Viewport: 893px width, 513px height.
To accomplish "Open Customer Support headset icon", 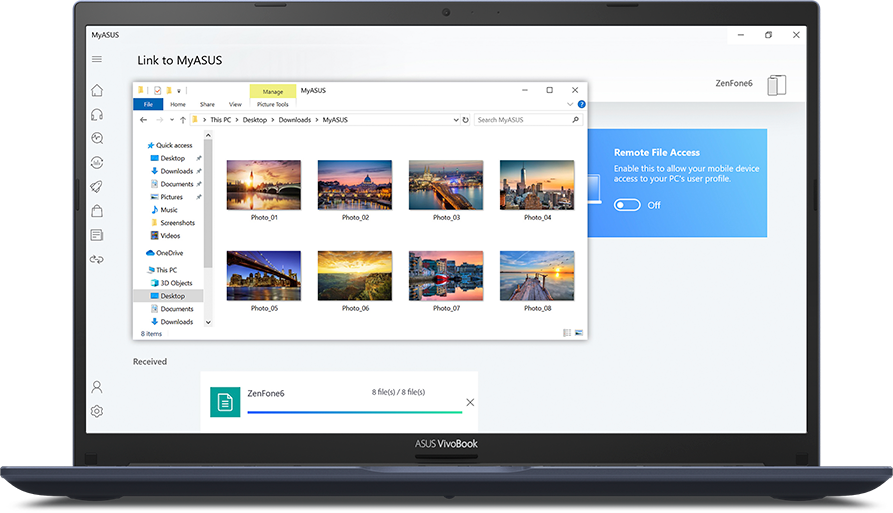I will click(x=97, y=114).
